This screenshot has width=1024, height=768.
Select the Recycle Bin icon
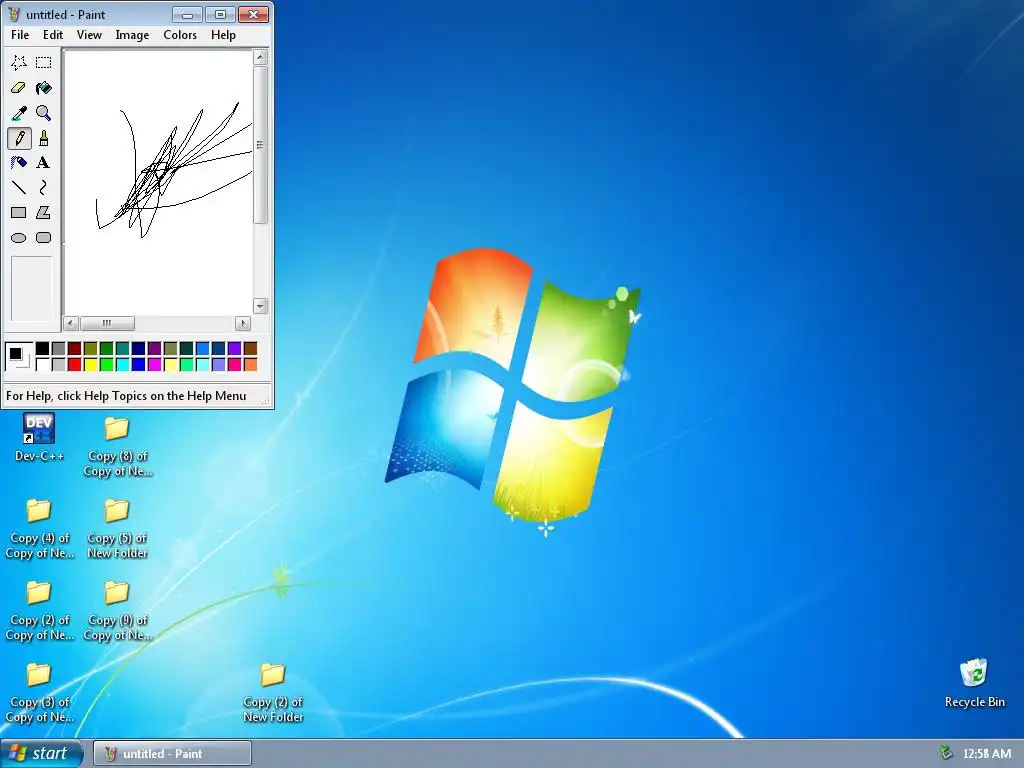click(x=974, y=682)
